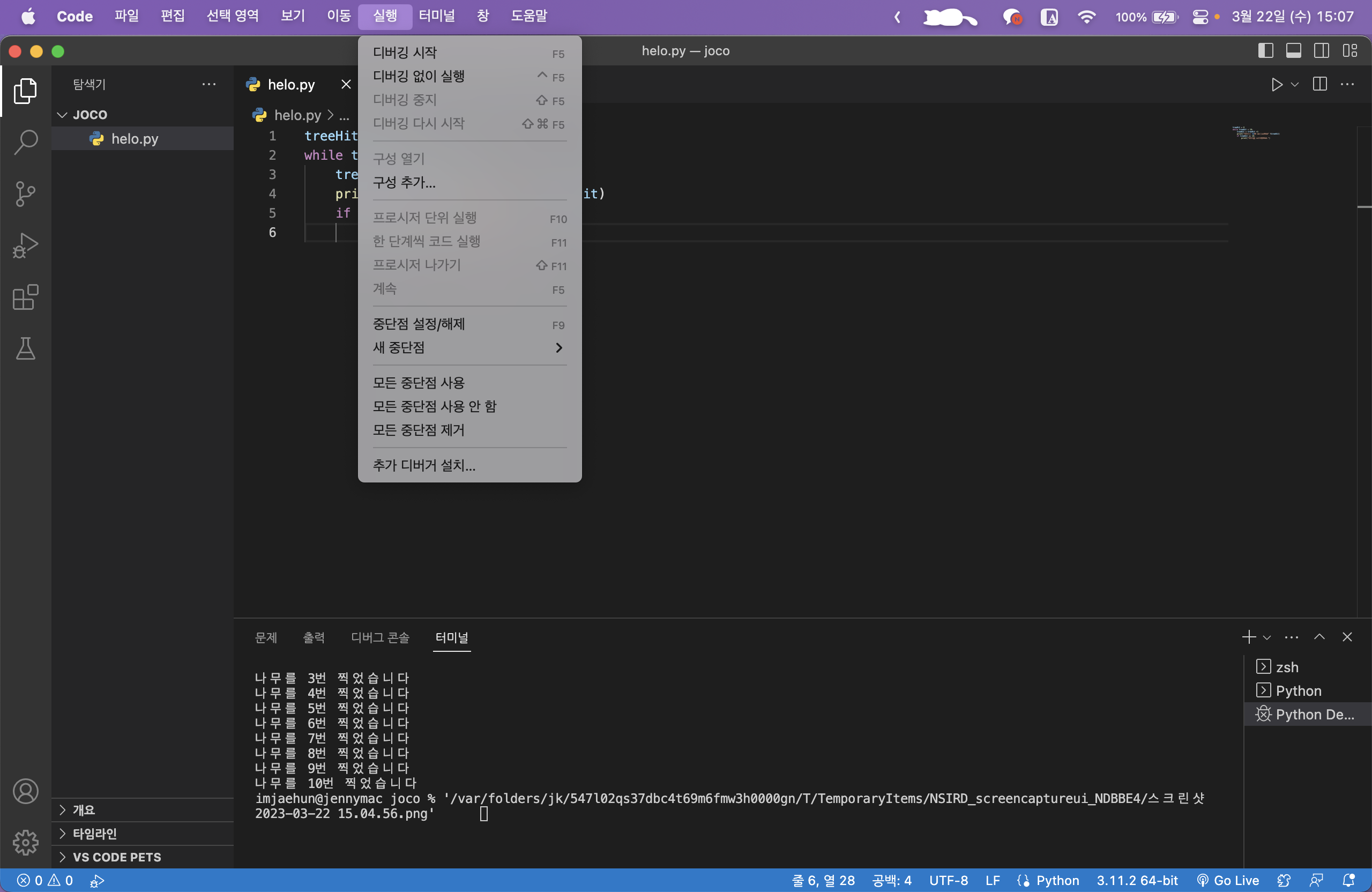This screenshot has height=892, width=1372.
Task: Open terminal panel more actions ellipsis
Action: coord(1291,637)
